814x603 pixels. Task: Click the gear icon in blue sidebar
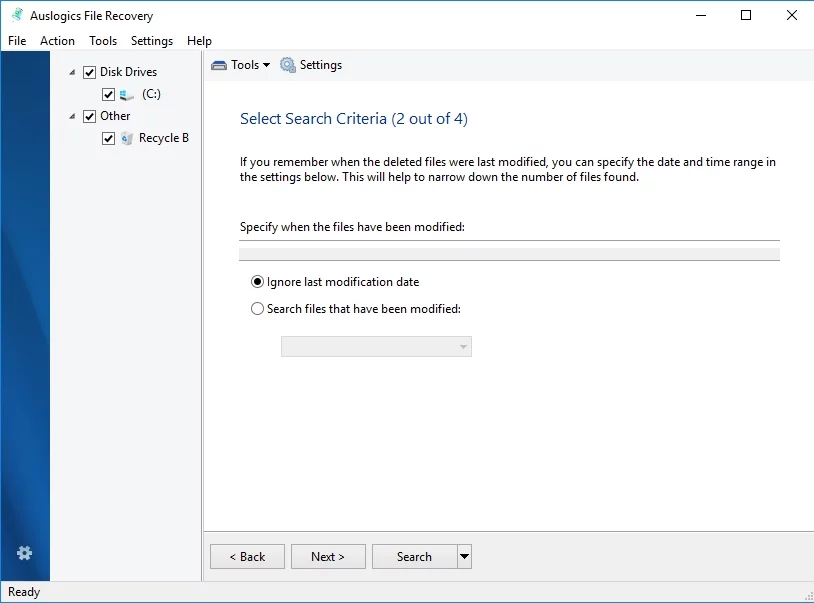[x=25, y=553]
